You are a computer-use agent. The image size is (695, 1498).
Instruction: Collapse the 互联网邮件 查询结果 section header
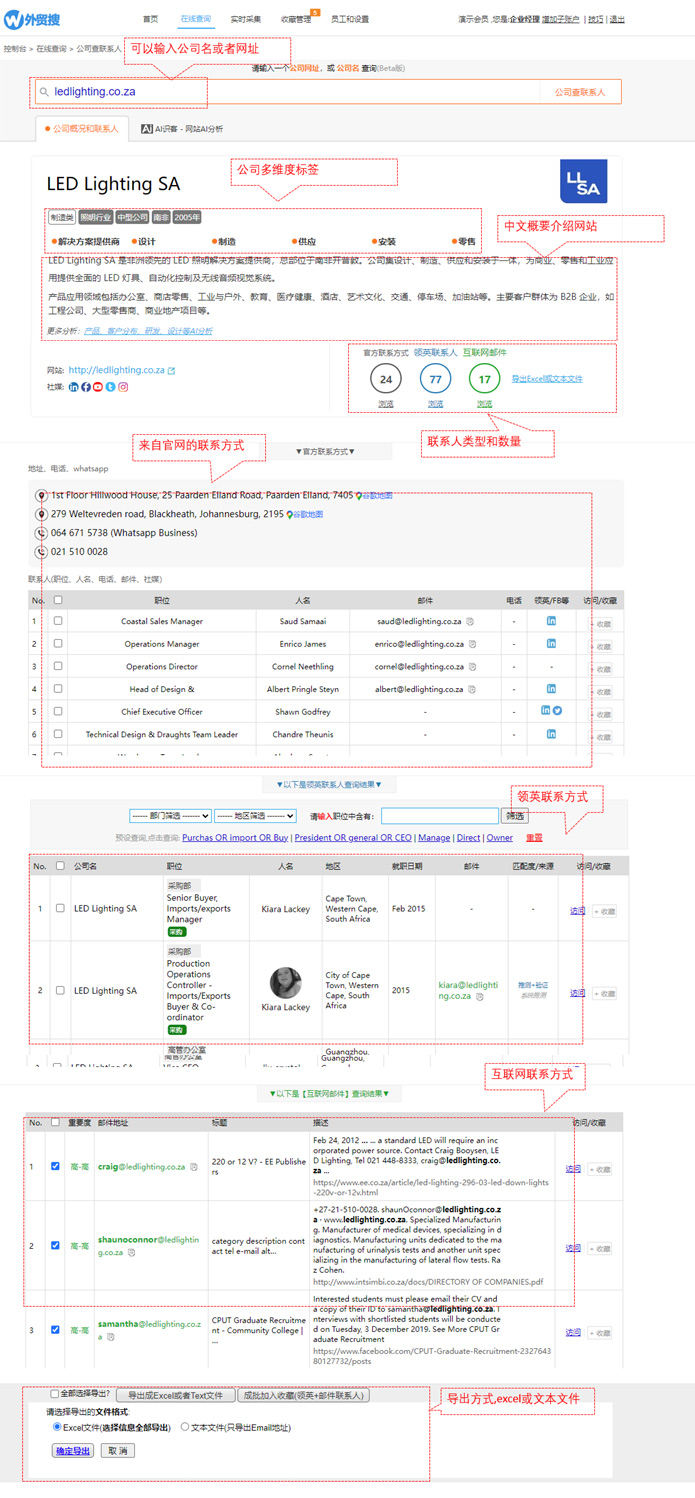(329, 1094)
